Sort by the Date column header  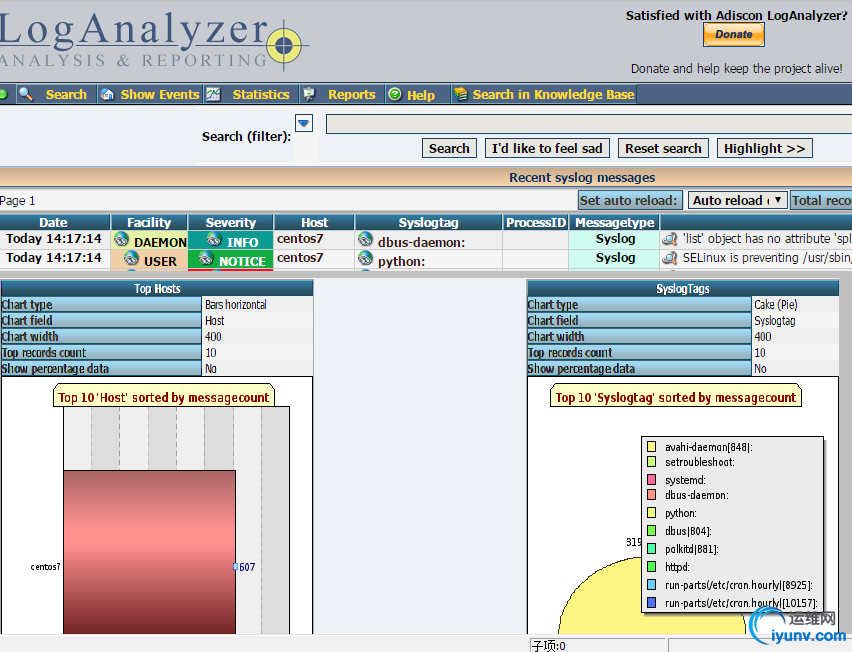point(53,222)
